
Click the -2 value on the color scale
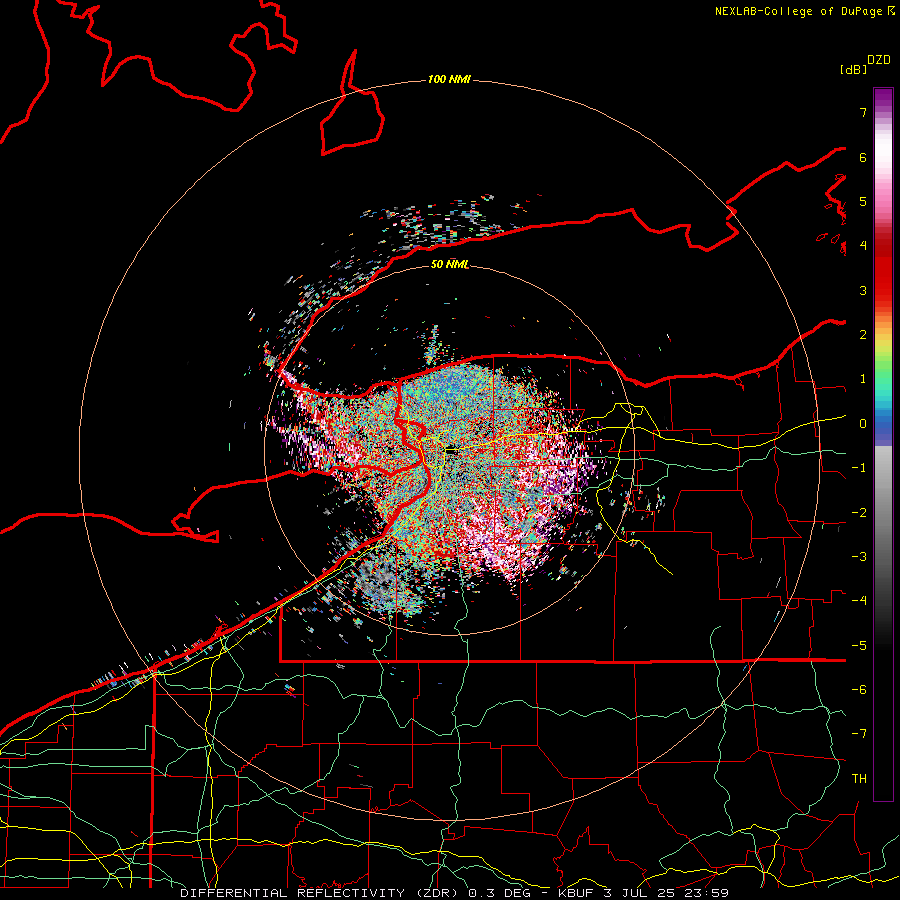coord(859,513)
